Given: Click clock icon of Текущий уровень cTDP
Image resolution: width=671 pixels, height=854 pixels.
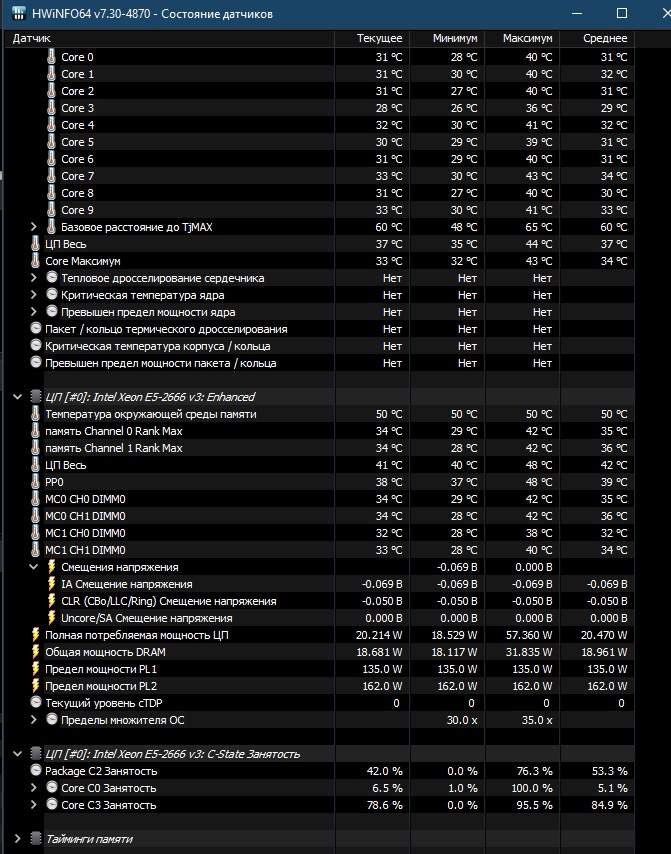Looking at the screenshot, I should point(36,702).
